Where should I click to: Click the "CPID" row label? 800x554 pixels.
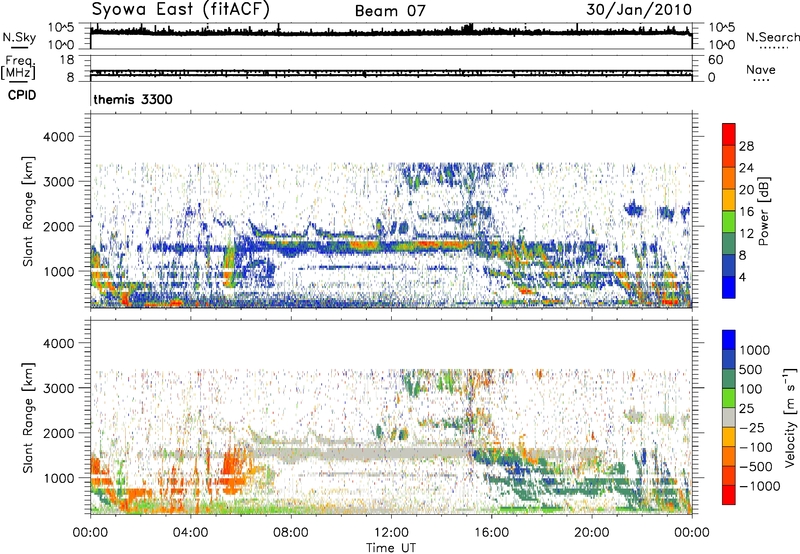(x=22, y=95)
